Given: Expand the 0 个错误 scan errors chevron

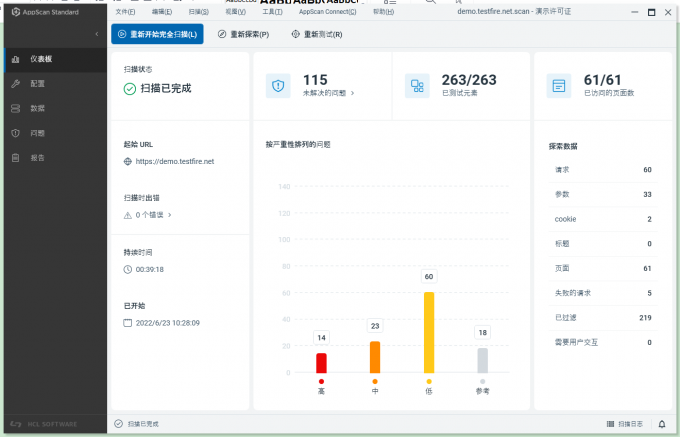Looking at the screenshot, I should (170, 215).
